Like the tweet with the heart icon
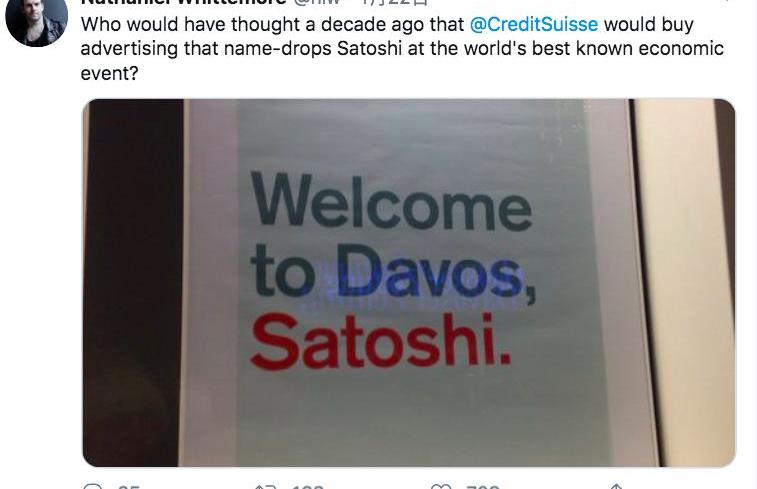Screen dimensions: 757x489 pos(441,486)
